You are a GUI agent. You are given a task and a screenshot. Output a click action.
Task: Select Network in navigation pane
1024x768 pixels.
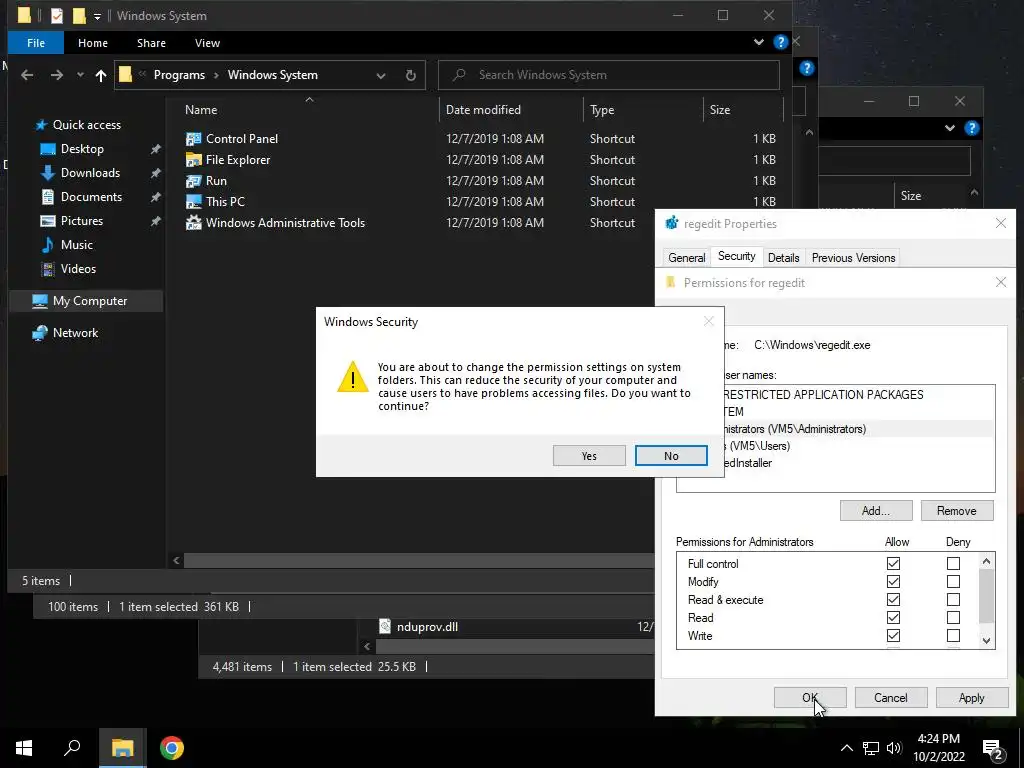coord(75,333)
